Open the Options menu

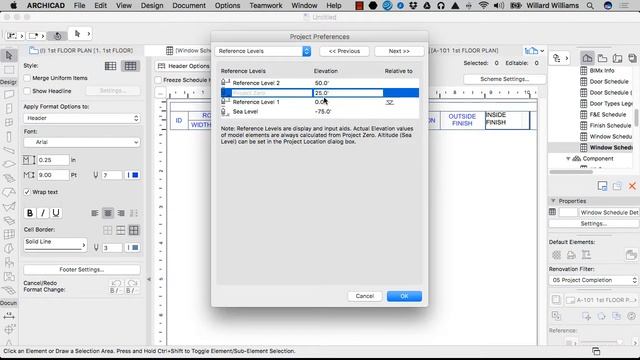[x=227, y=6]
